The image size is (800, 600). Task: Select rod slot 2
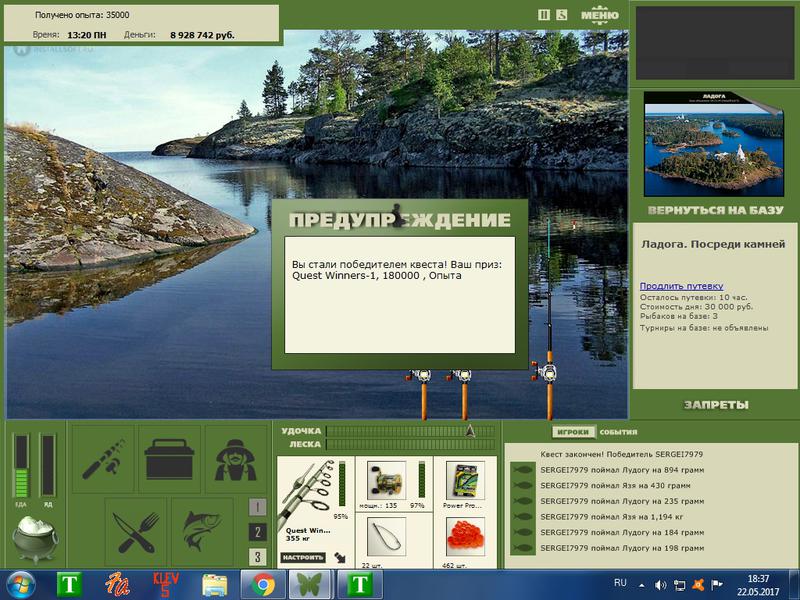(257, 532)
